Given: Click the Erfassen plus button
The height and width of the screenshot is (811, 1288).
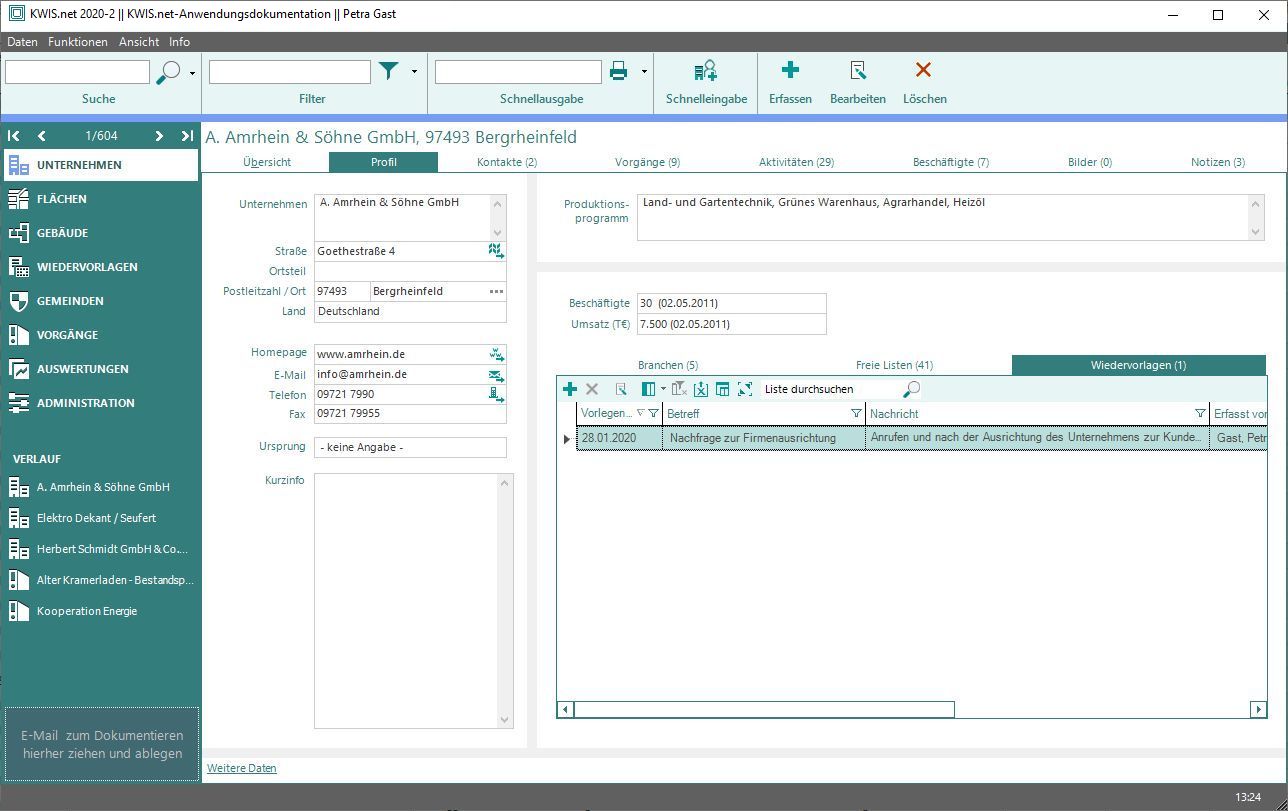Looking at the screenshot, I should coord(790,81).
